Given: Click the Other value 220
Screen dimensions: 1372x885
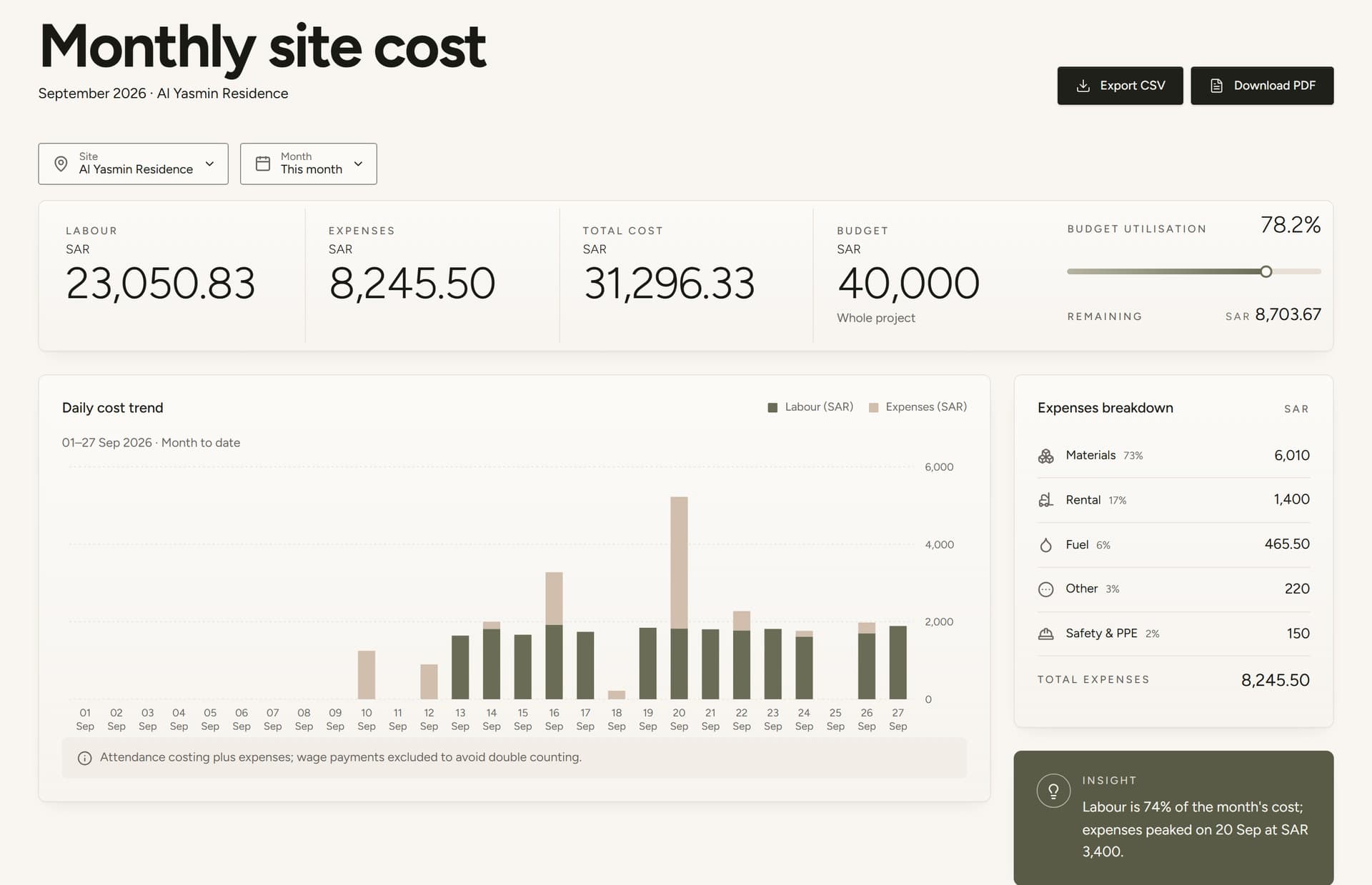Looking at the screenshot, I should pos(1297,589).
